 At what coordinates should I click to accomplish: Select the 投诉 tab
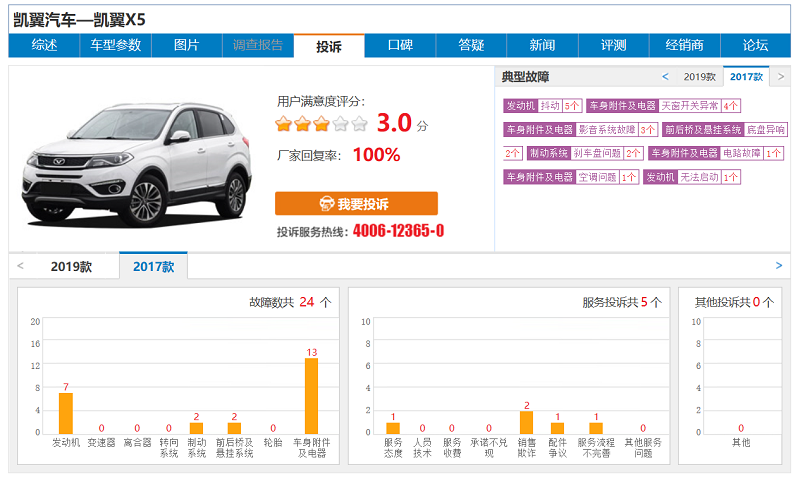(329, 46)
